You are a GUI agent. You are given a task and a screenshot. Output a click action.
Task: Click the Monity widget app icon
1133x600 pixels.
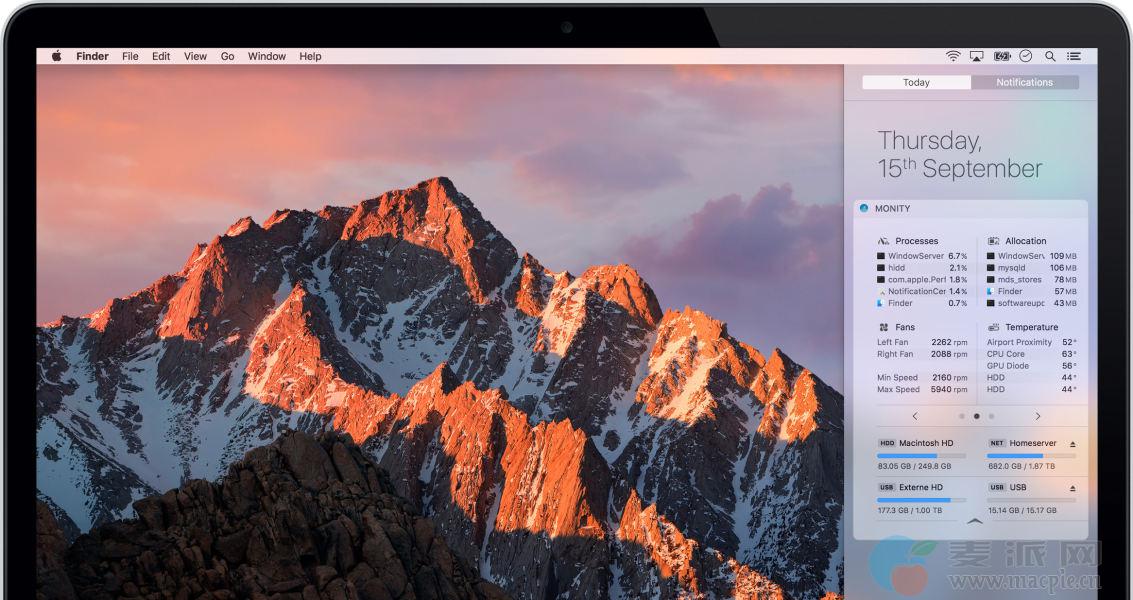pos(864,208)
